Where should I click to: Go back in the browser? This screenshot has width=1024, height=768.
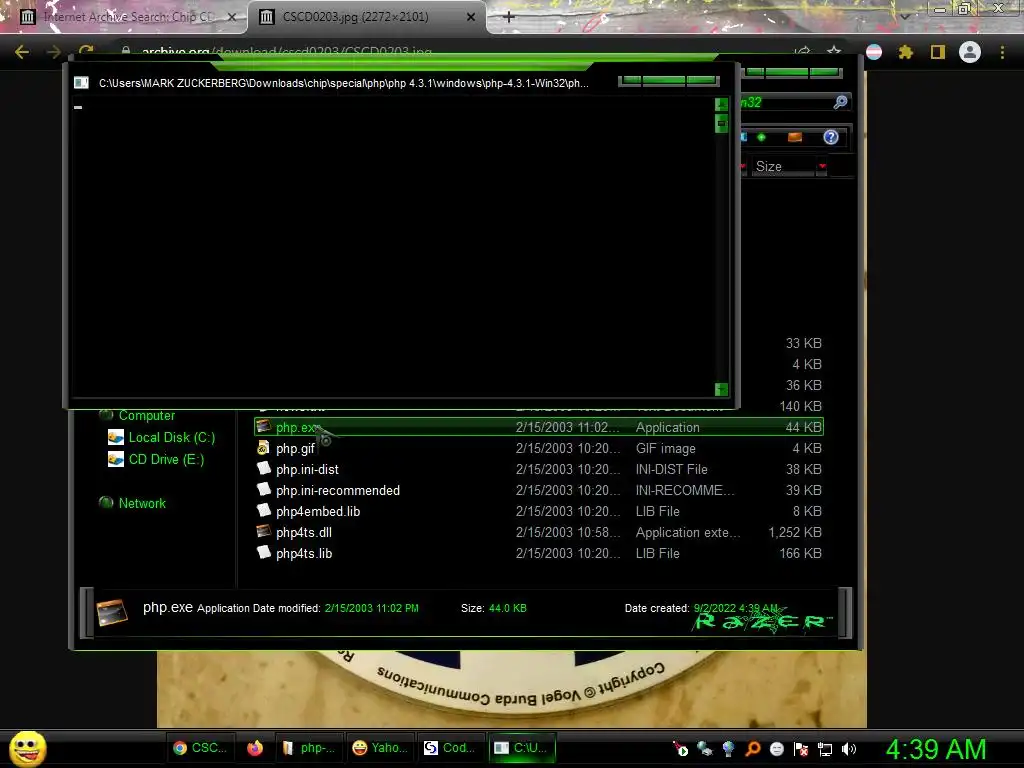pyautogui.click(x=22, y=52)
